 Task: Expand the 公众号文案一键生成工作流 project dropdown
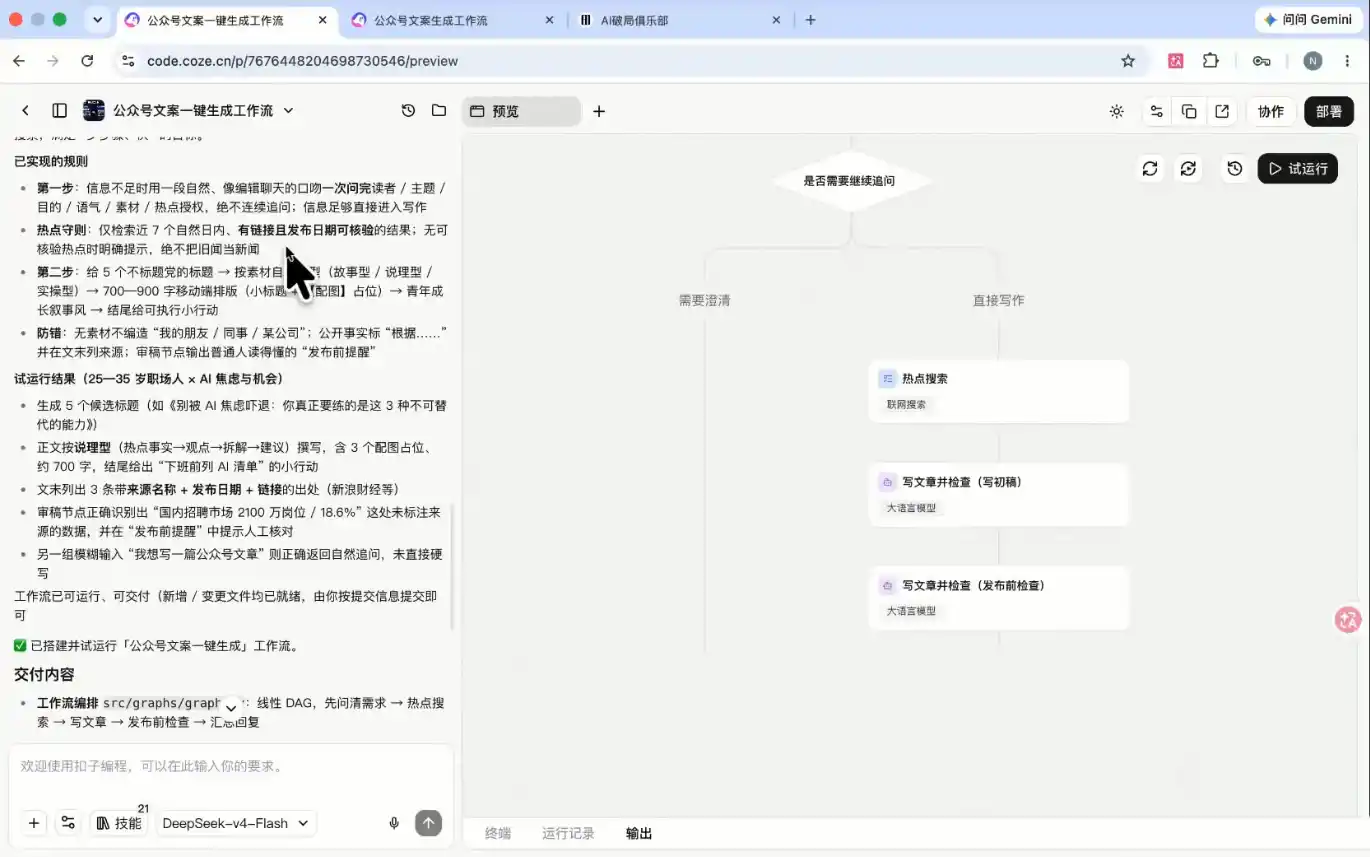(288, 111)
